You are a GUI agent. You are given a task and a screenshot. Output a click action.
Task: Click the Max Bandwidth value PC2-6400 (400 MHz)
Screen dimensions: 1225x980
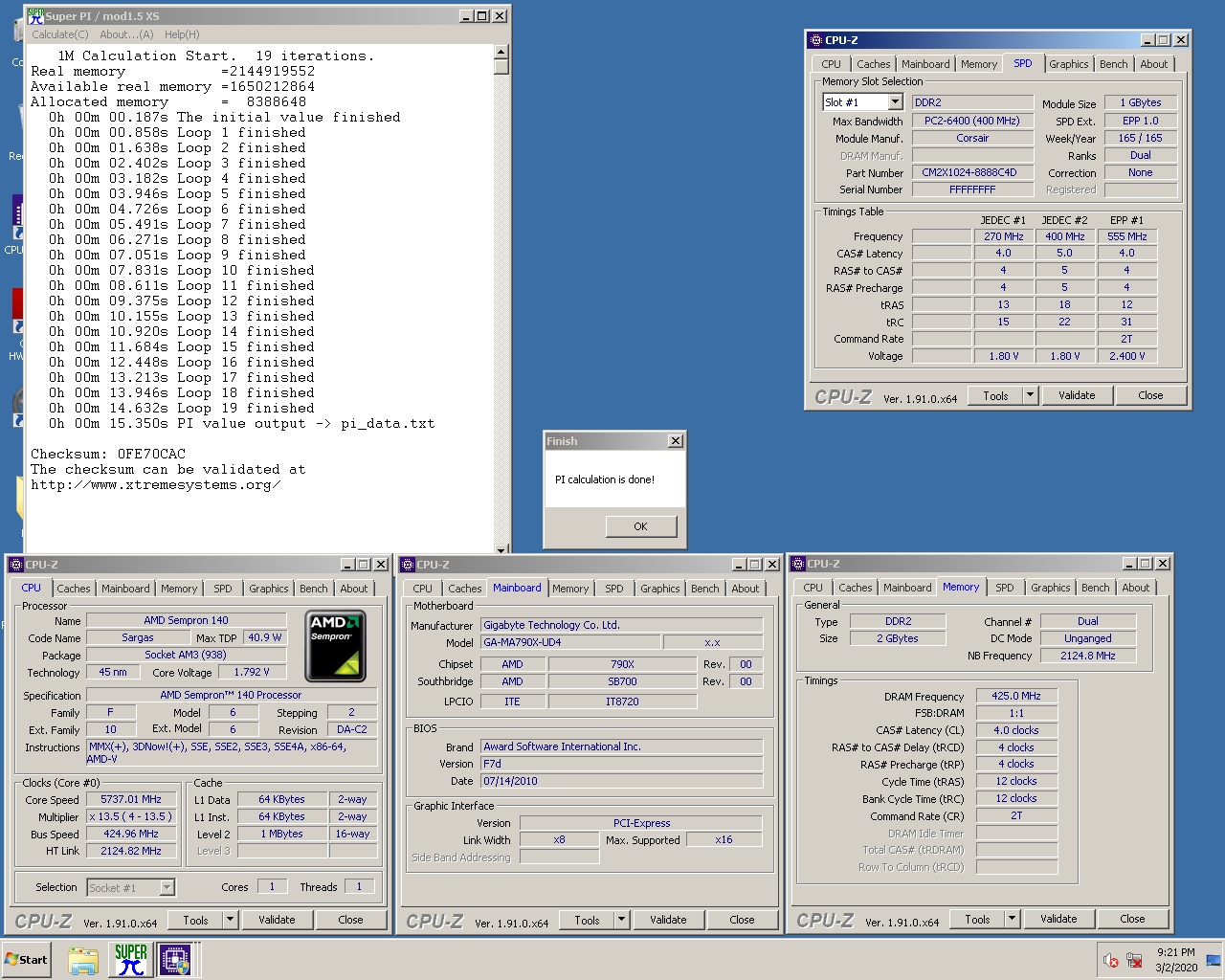click(x=972, y=121)
